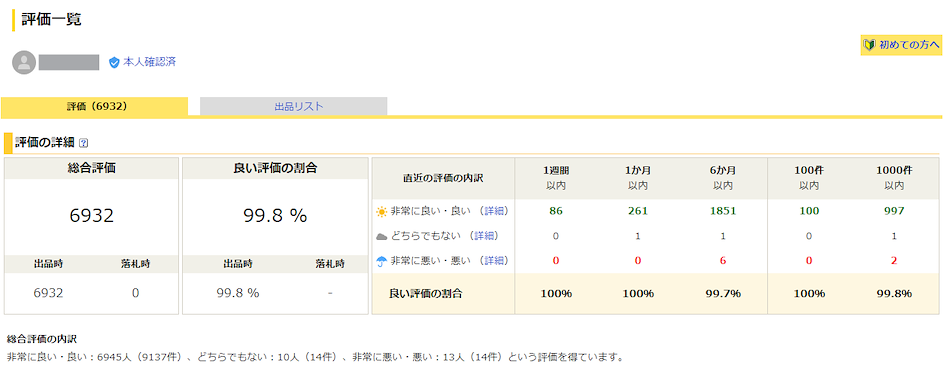Image resolution: width=944 pixels, height=365 pixels.
Task: Click the 落札時 value 0
Action: 135,293
